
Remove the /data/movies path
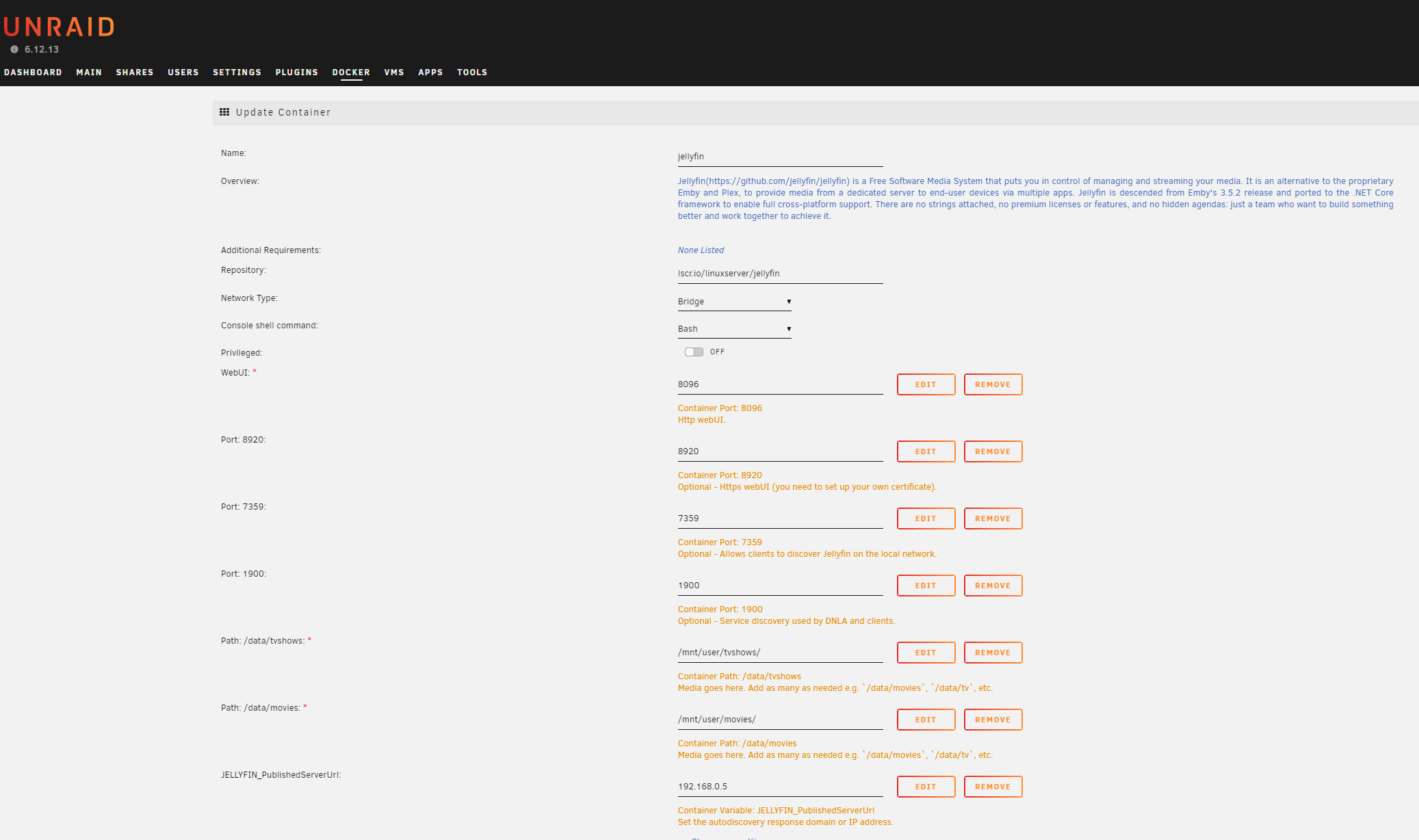tap(993, 720)
